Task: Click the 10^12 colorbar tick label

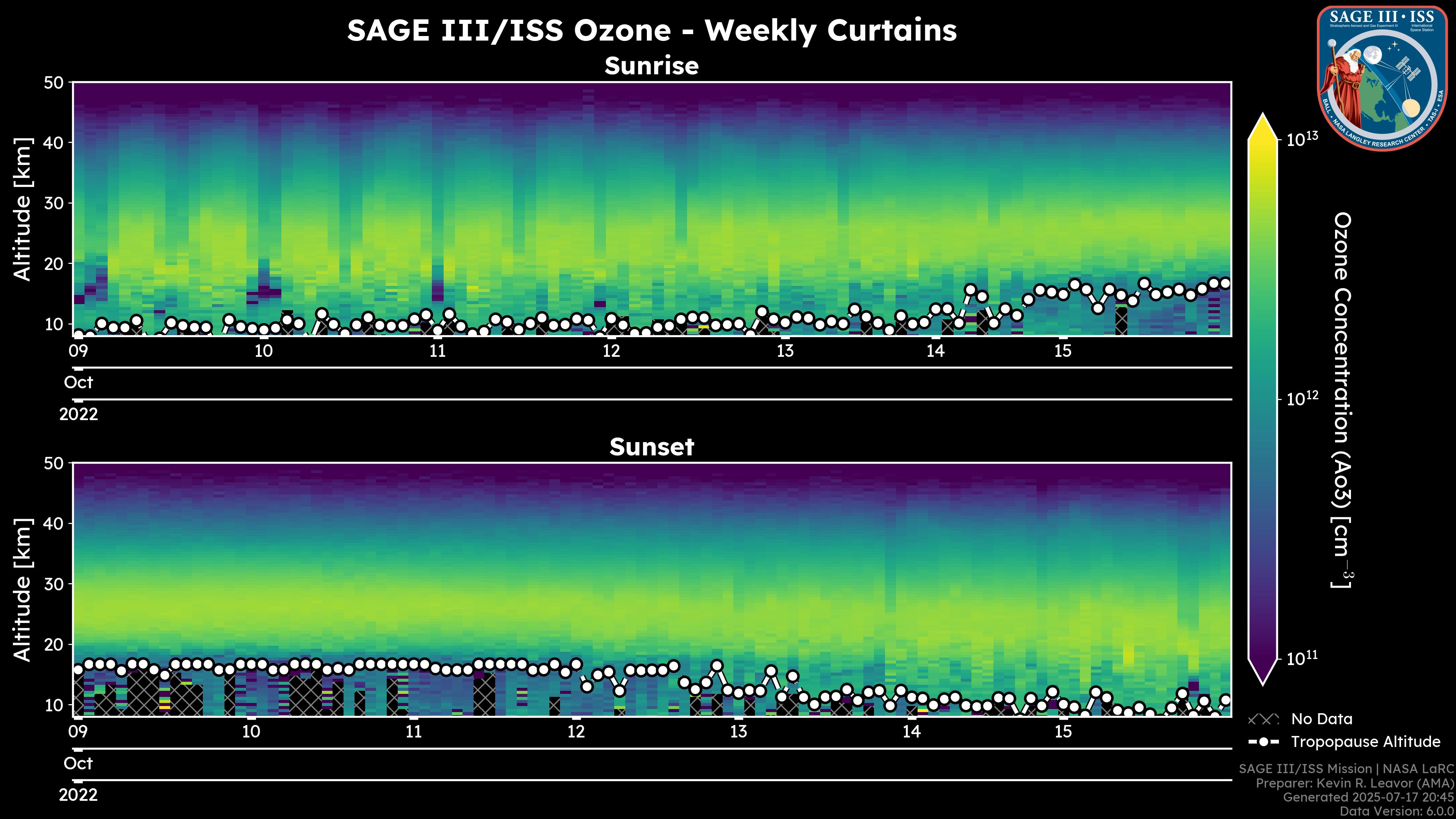Action: [1302, 399]
